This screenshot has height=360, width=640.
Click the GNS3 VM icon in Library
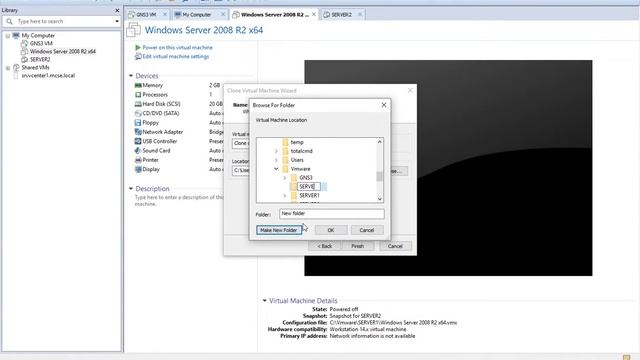(x=24, y=43)
